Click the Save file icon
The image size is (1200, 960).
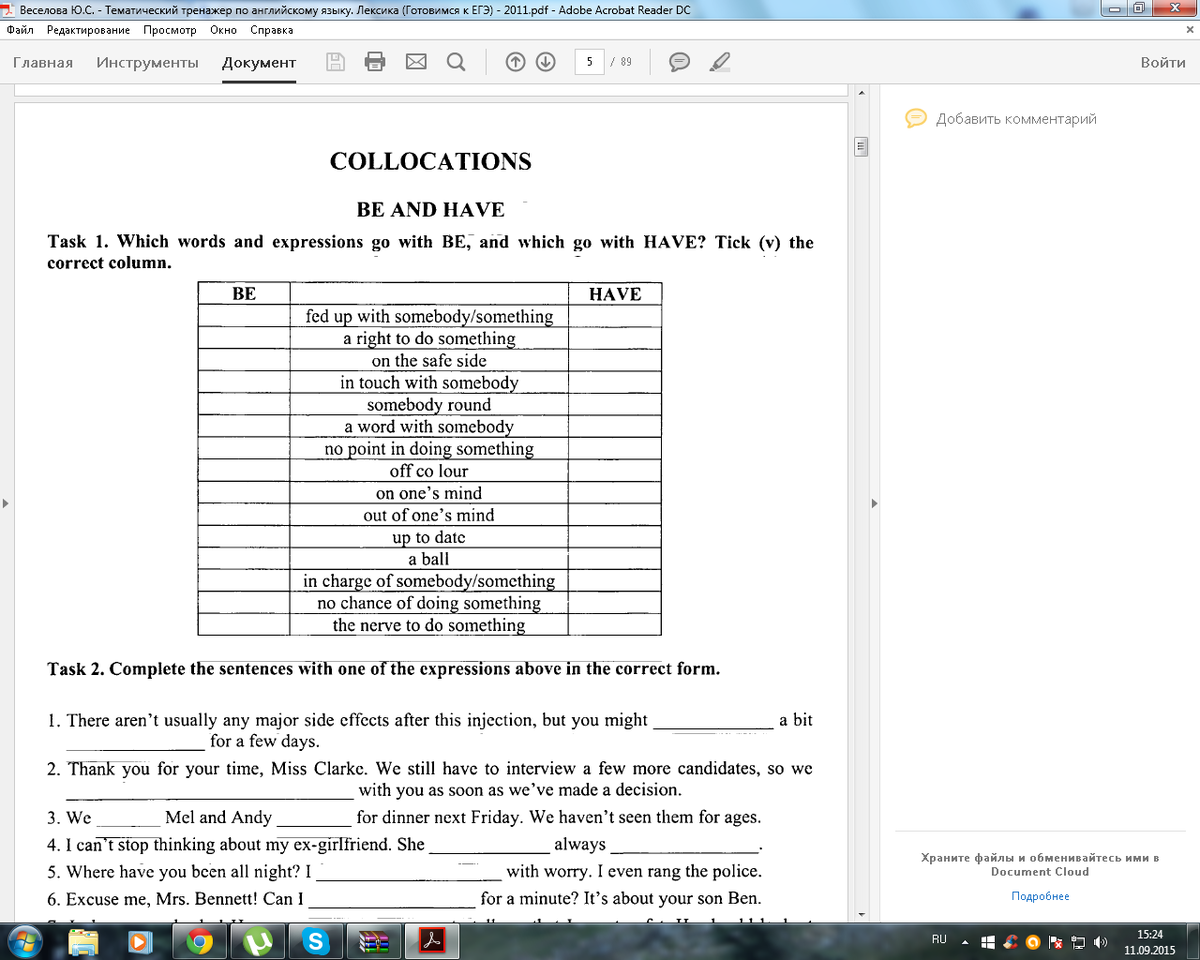tap(337, 62)
